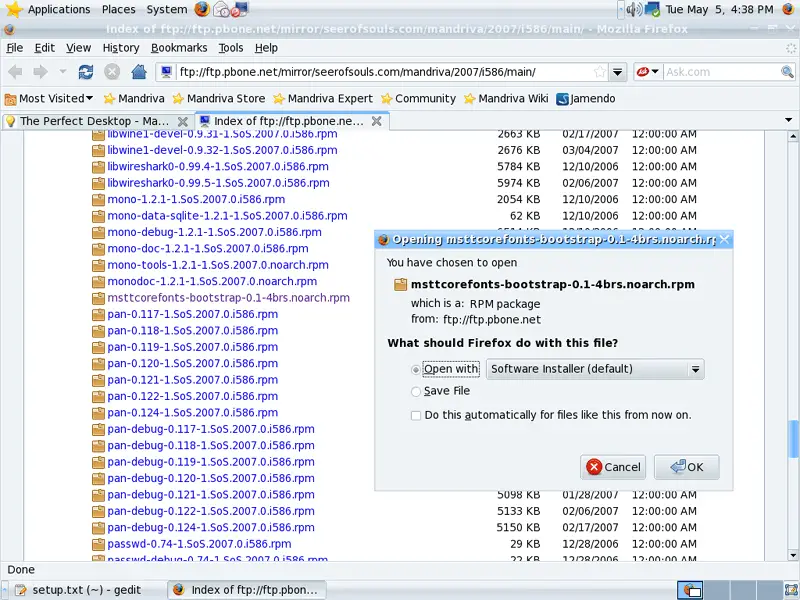800x600 pixels.
Task: Click package icon beside pan-debug-0.124-1 rpm
Action: tap(98, 528)
